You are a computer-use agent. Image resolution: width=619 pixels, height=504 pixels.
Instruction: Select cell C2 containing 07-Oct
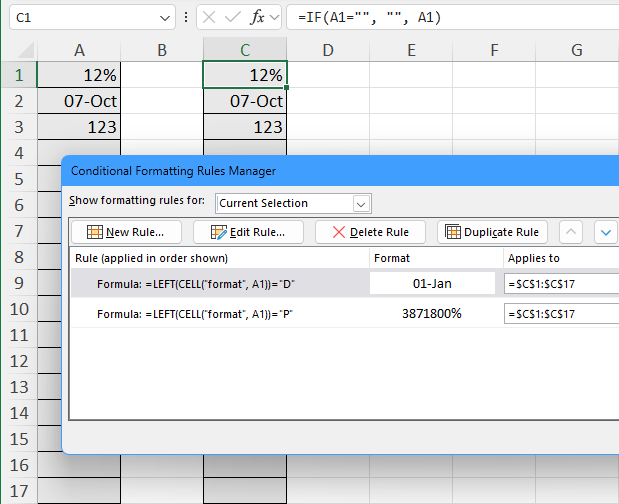tap(245, 101)
